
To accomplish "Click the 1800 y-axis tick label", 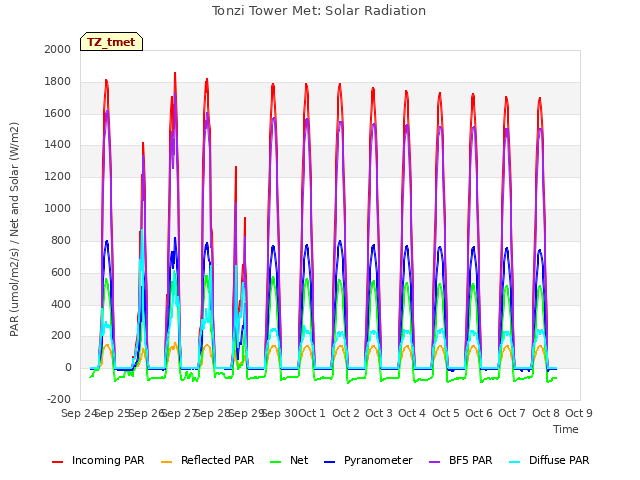I will click(58, 82).
